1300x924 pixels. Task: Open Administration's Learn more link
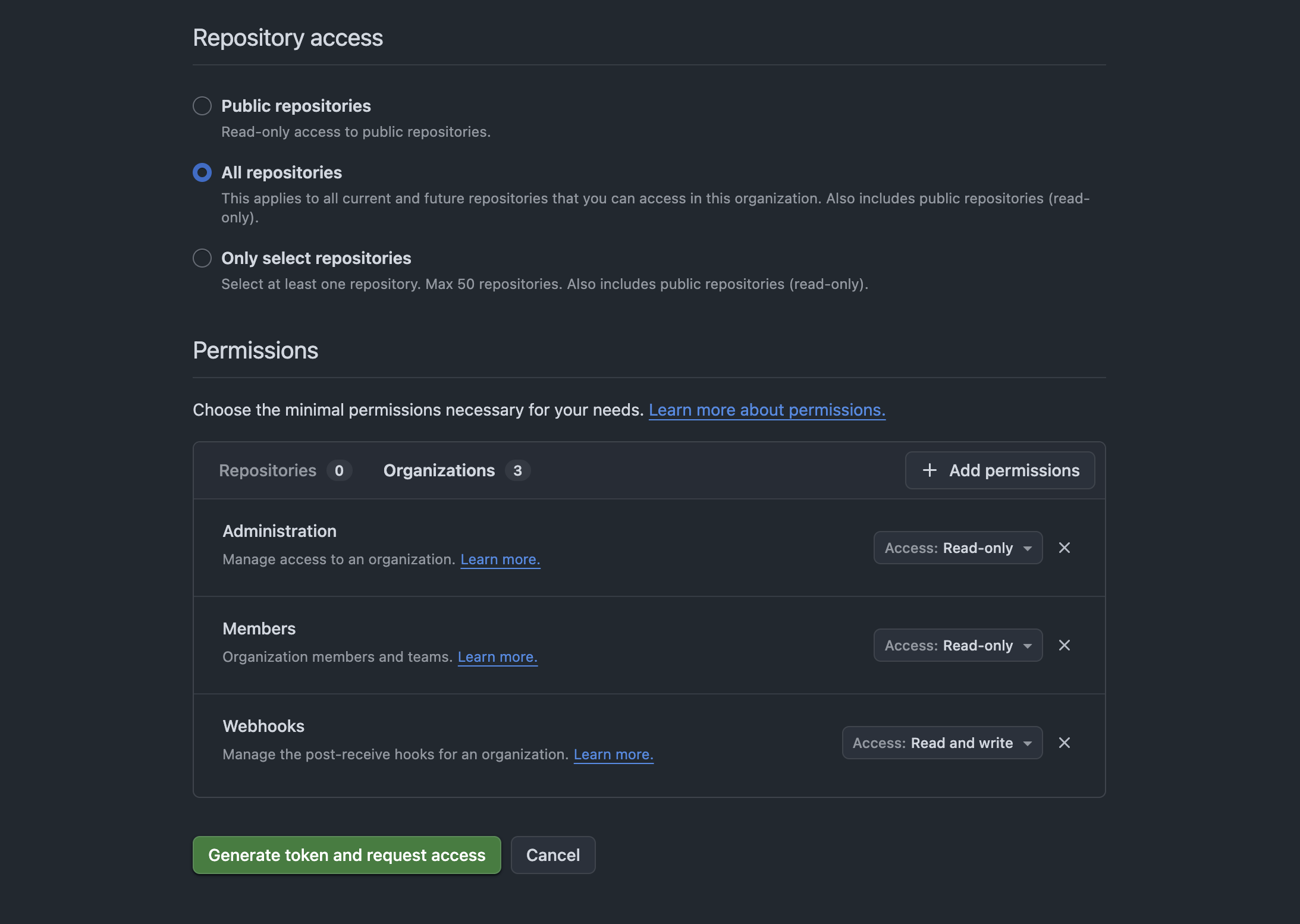pos(500,560)
